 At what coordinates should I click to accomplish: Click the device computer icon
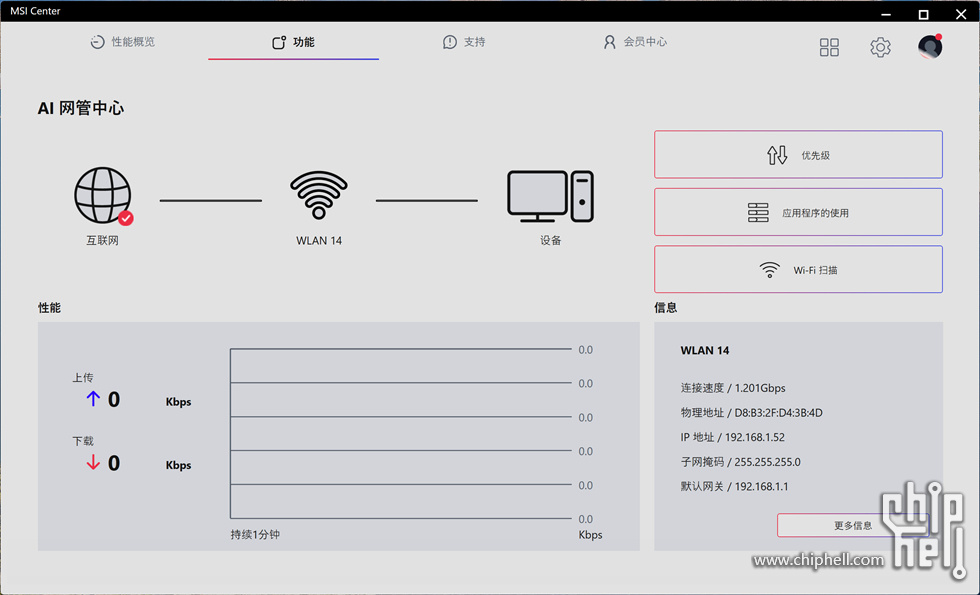pos(550,195)
